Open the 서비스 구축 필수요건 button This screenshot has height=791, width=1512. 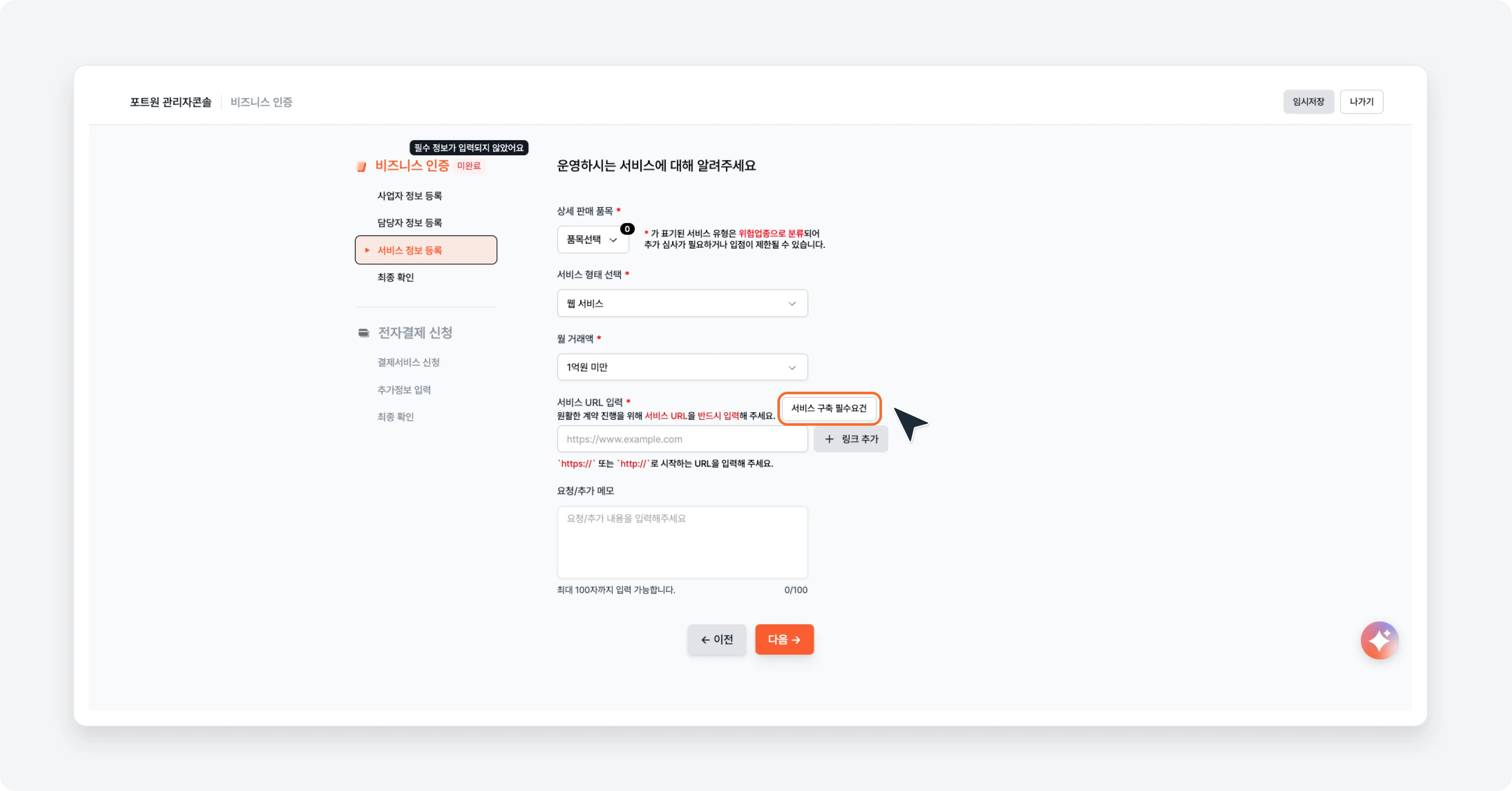(828, 408)
